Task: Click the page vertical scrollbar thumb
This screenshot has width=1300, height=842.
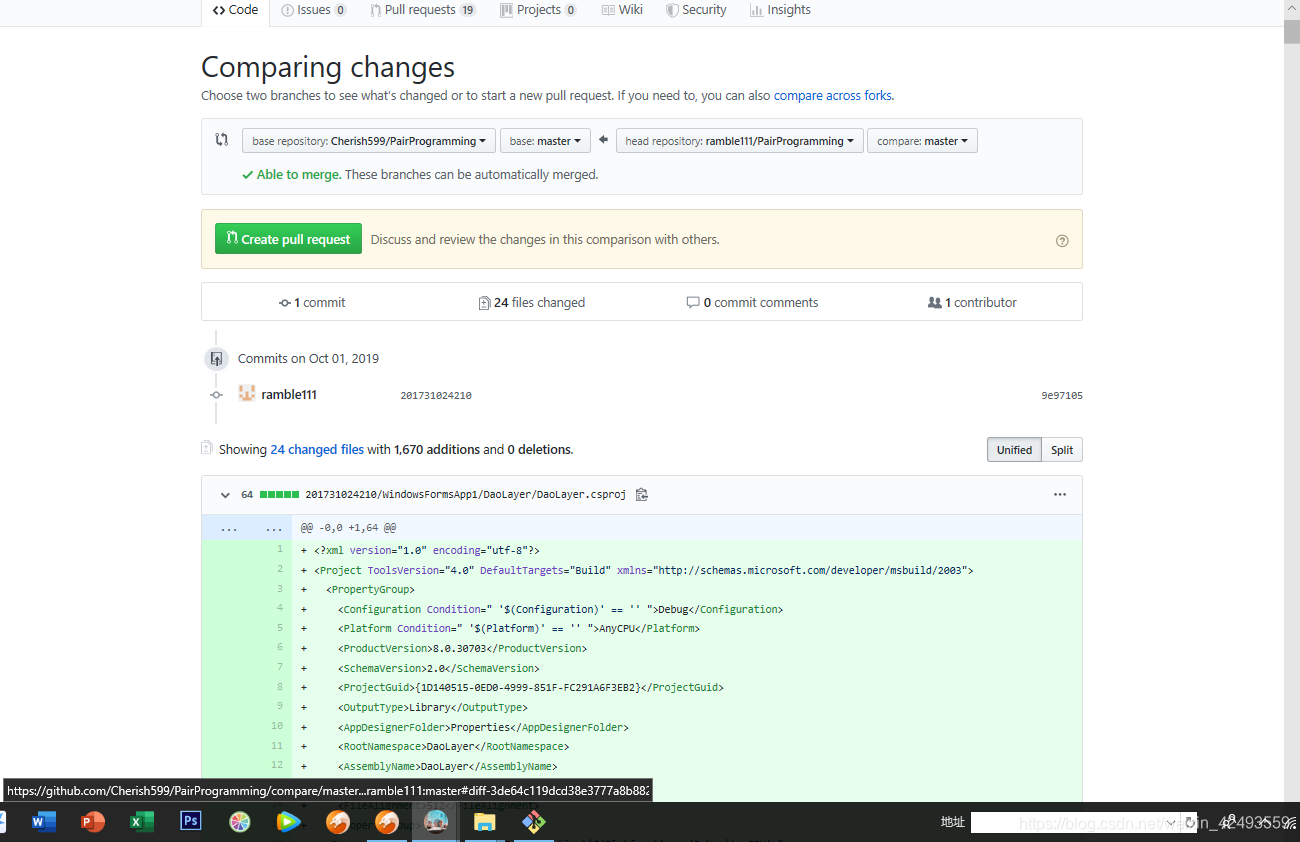Action: point(1292,31)
